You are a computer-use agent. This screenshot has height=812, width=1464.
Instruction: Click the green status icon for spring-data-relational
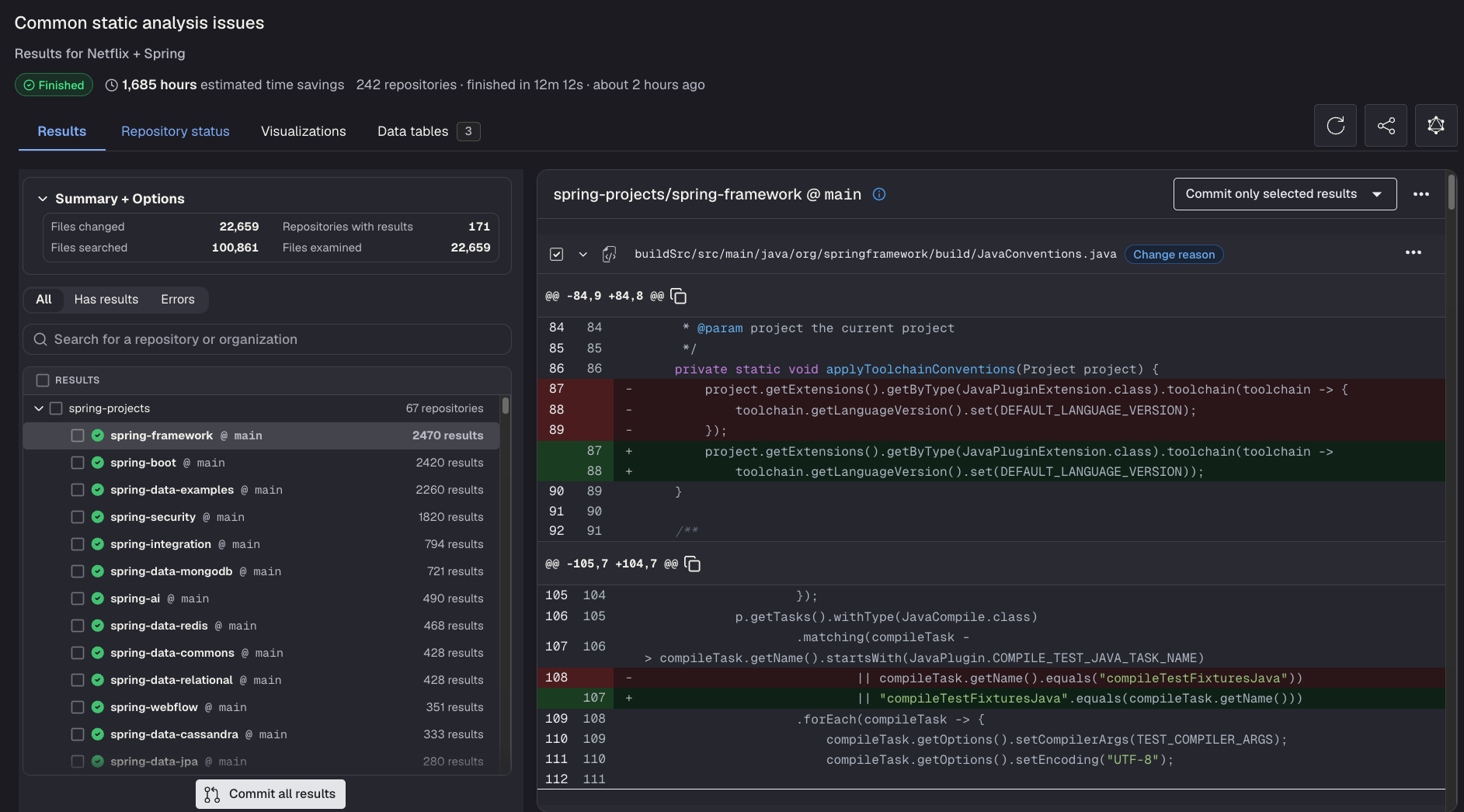tap(98, 680)
